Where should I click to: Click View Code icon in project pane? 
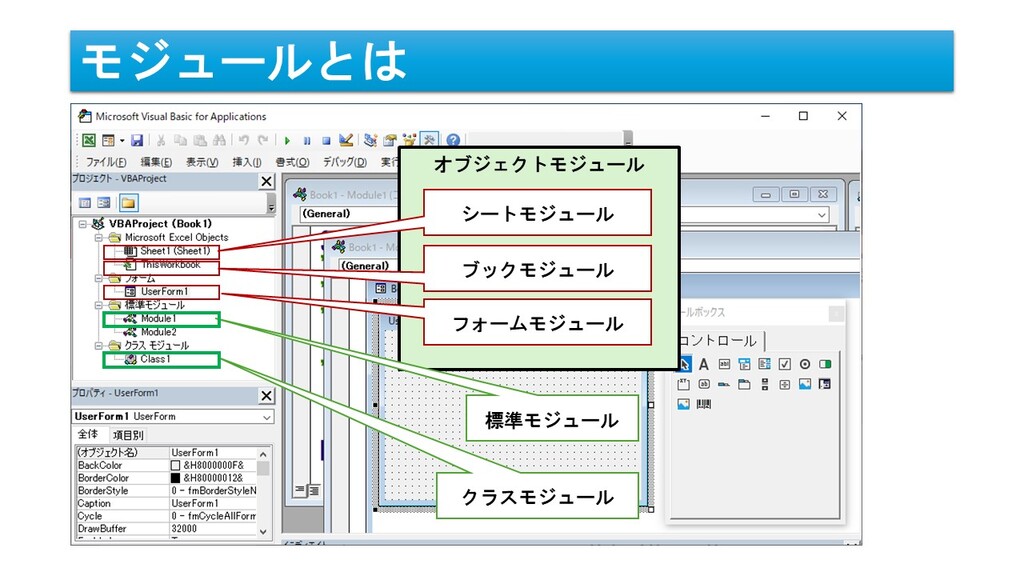pyautogui.click(x=85, y=203)
